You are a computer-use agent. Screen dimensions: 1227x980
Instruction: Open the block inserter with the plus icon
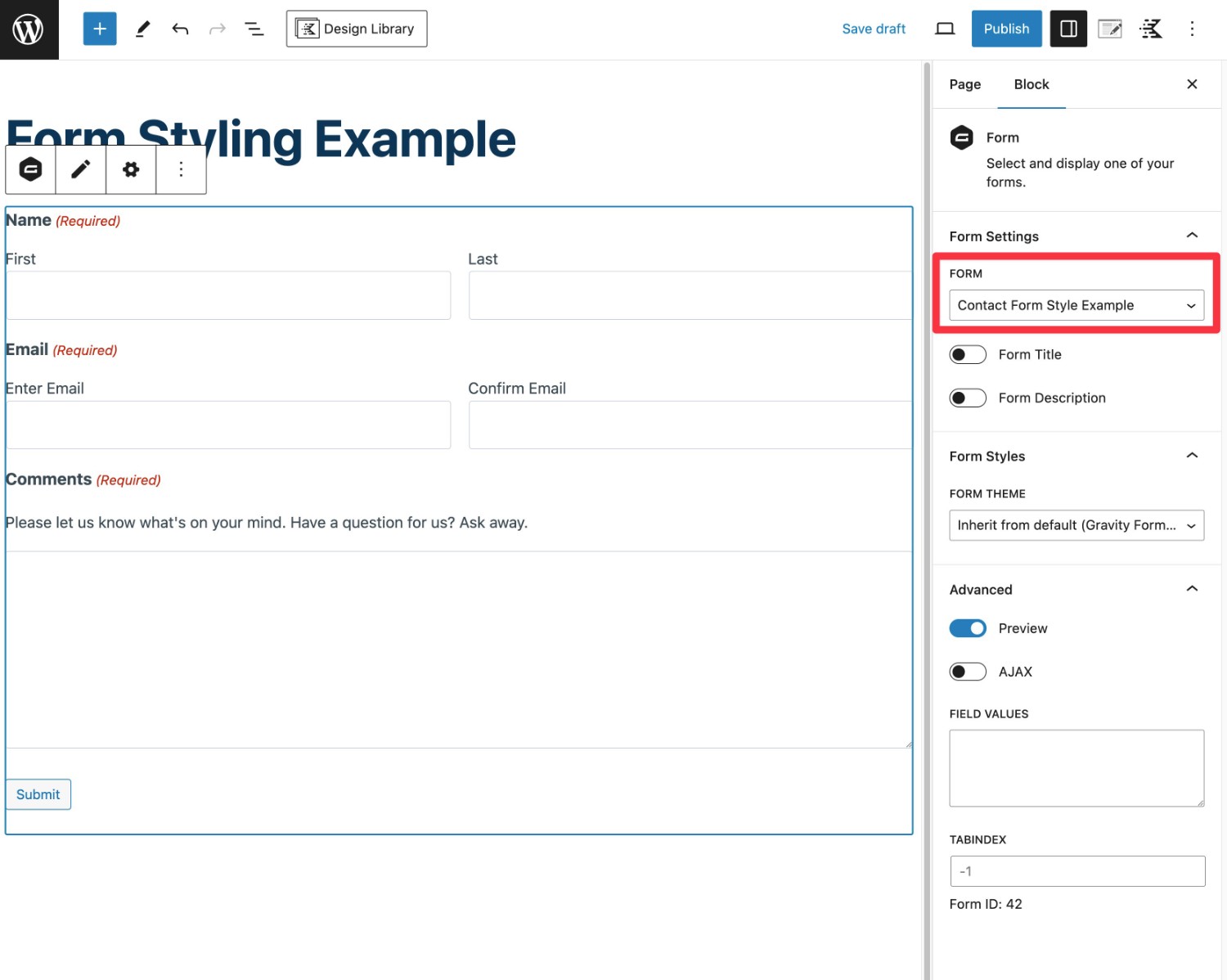99,28
